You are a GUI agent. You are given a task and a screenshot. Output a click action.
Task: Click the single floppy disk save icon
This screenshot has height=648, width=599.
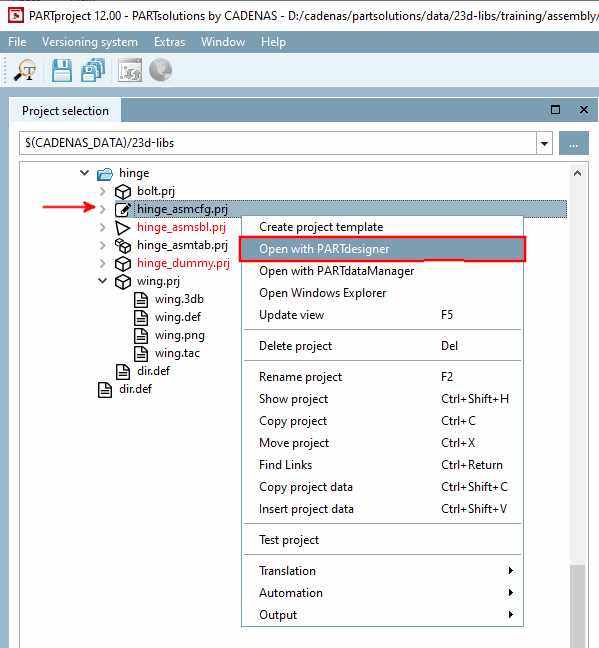click(62, 70)
